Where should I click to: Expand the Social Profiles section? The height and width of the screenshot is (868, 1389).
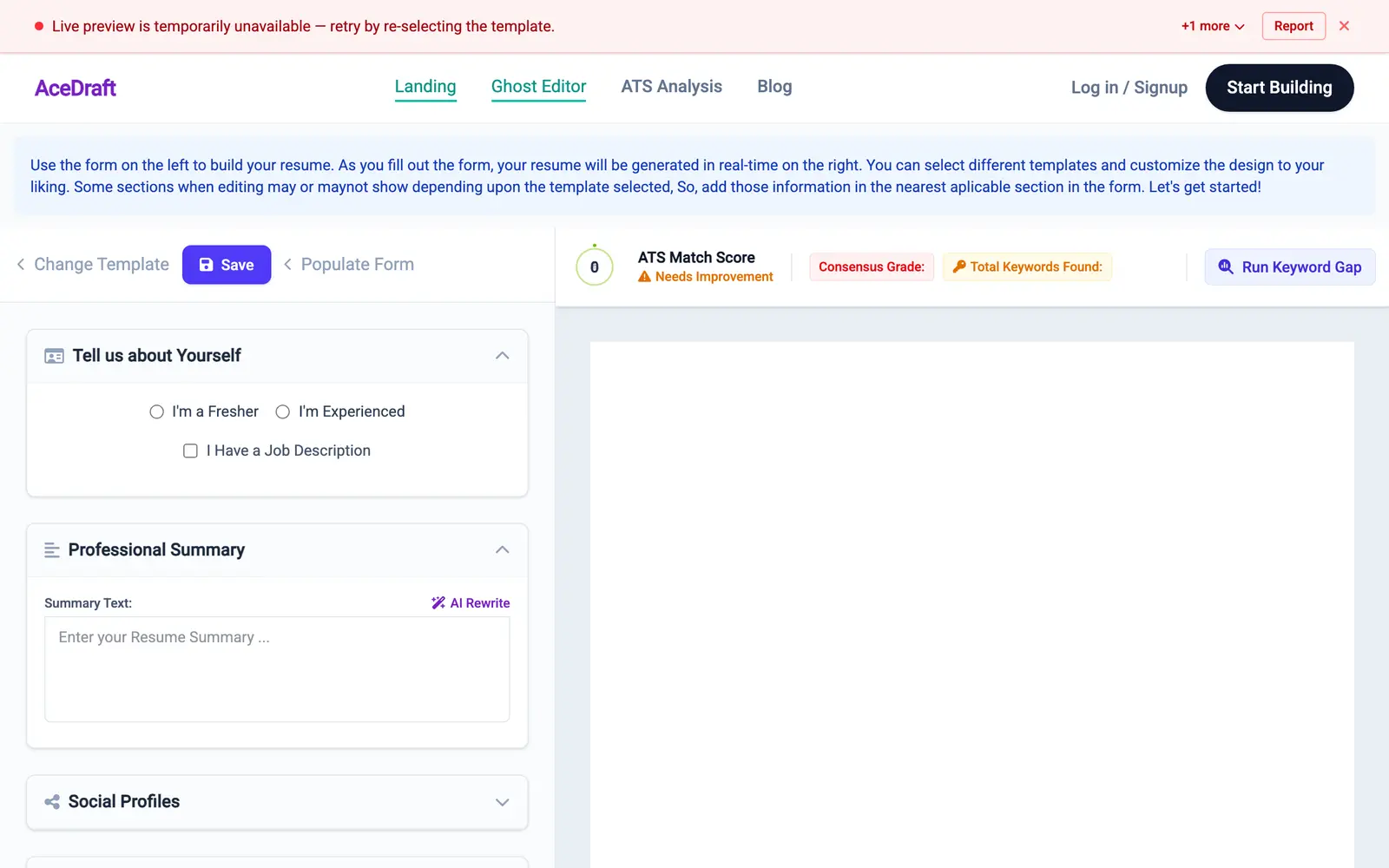[x=502, y=802]
